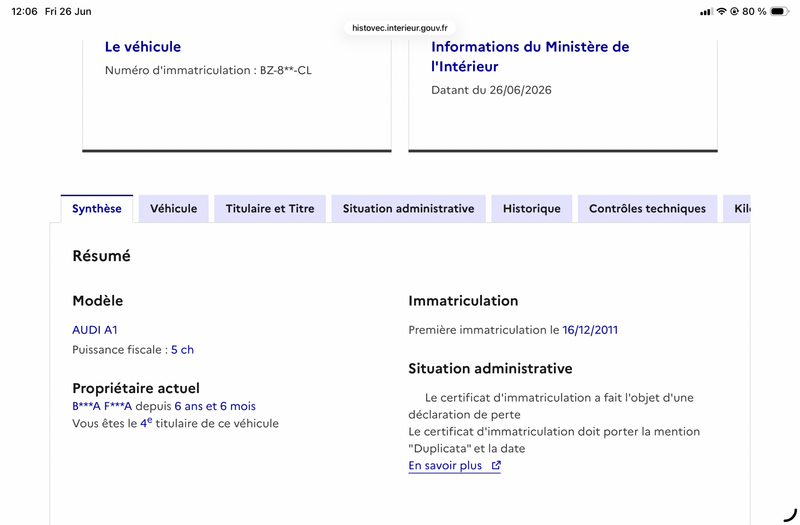Click the external link icon beside En savoir plus
The width and height of the screenshot is (800, 525).
click(x=496, y=465)
